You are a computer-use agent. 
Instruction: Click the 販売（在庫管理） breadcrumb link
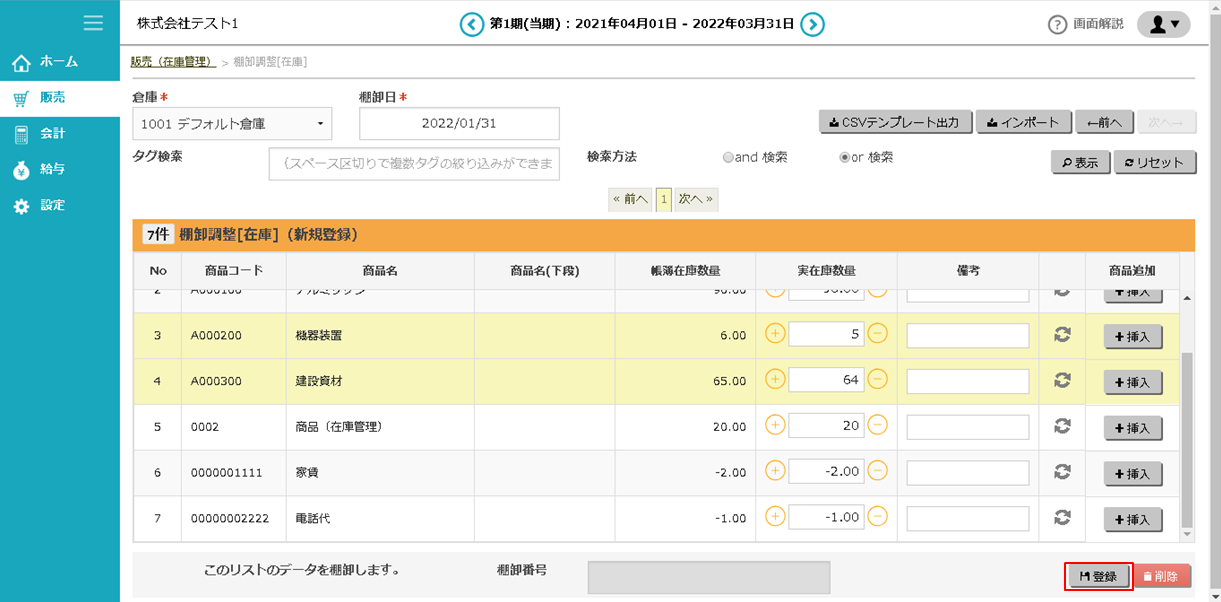[x=173, y=62]
